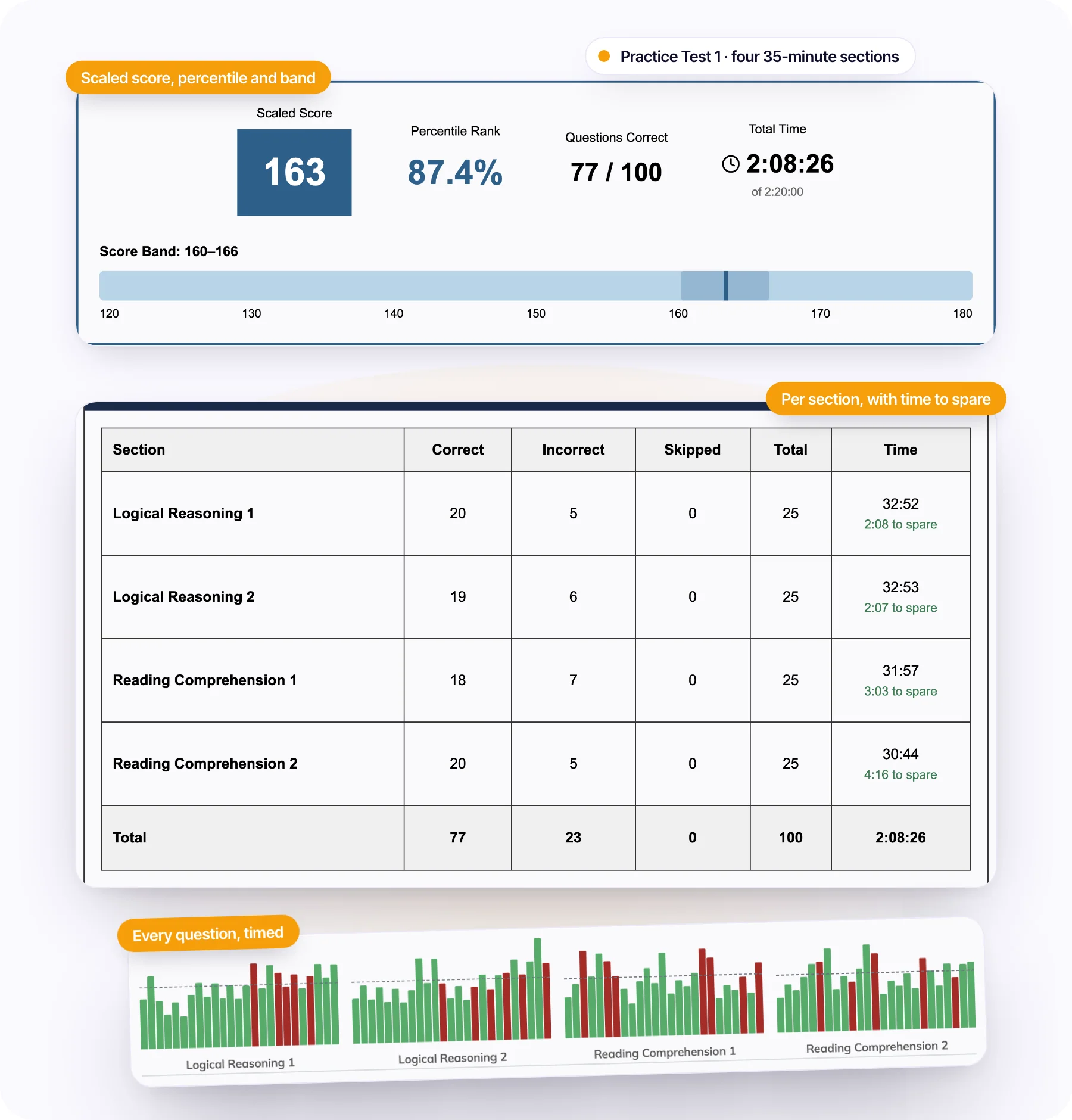Click '2:07 to spare' in Logical Reasoning 2
The height and width of the screenshot is (1120, 1072).
pos(900,608)
